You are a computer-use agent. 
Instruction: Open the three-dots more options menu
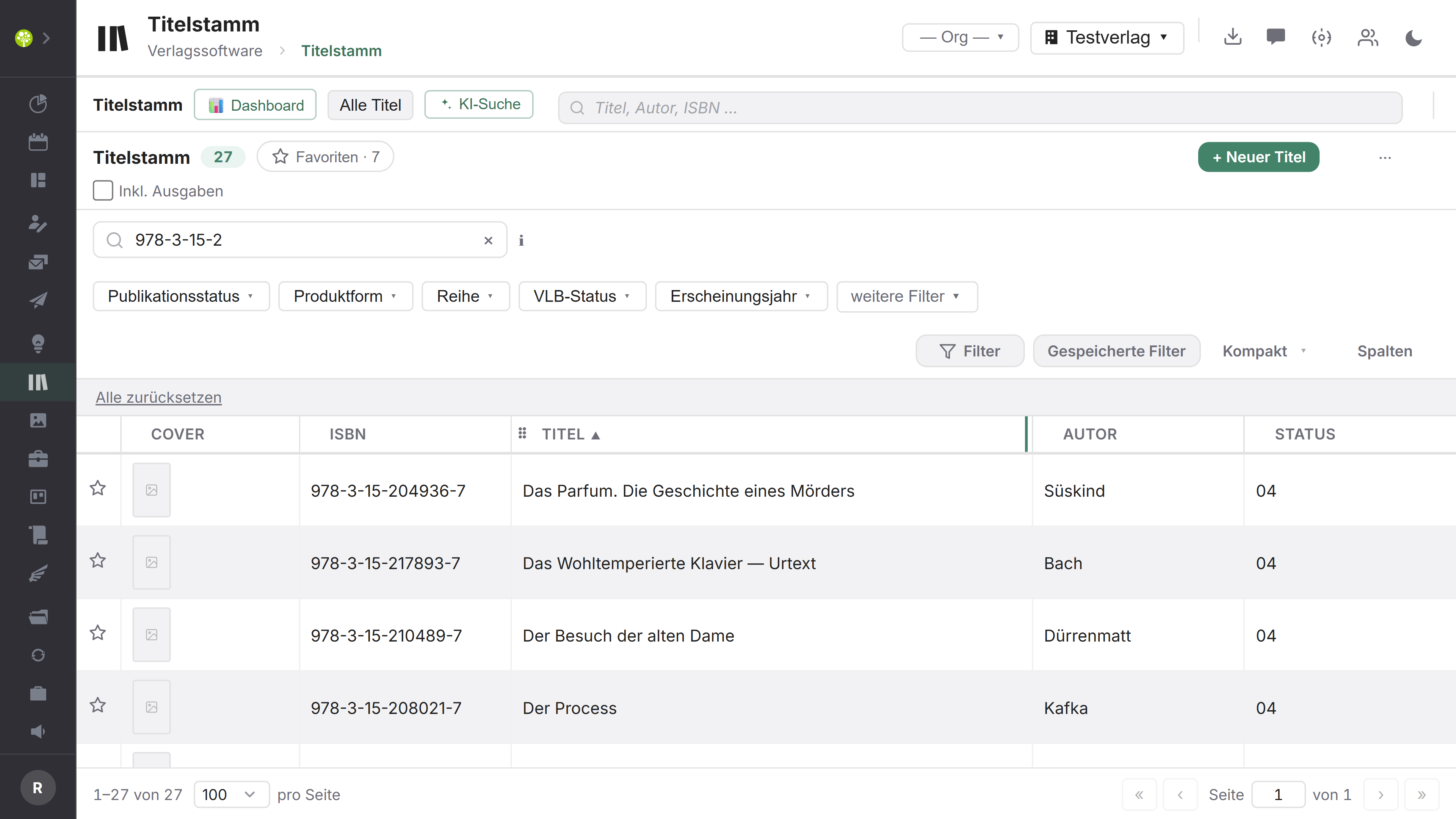pos(1385,157)
